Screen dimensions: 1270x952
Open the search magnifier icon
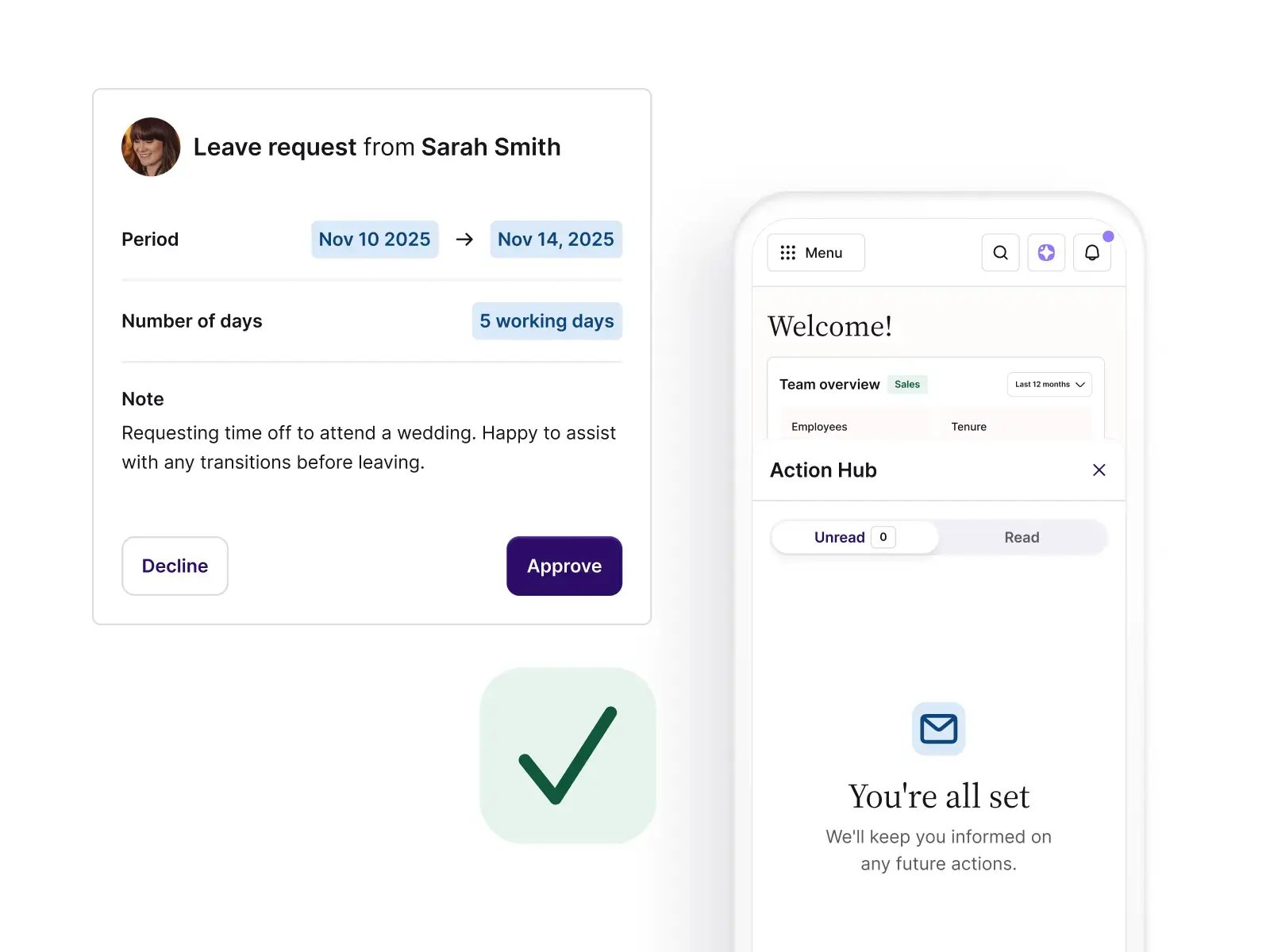click(x=1000, y=252)
